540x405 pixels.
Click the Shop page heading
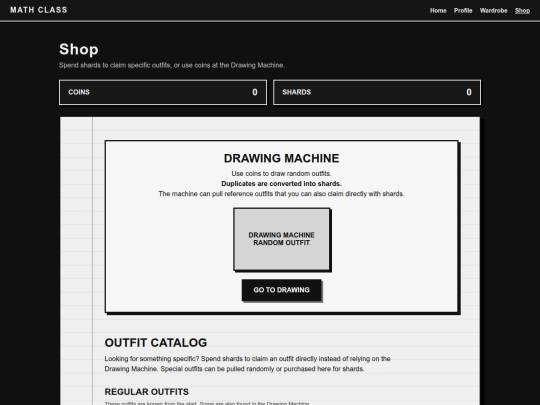(x=79, y=49)
